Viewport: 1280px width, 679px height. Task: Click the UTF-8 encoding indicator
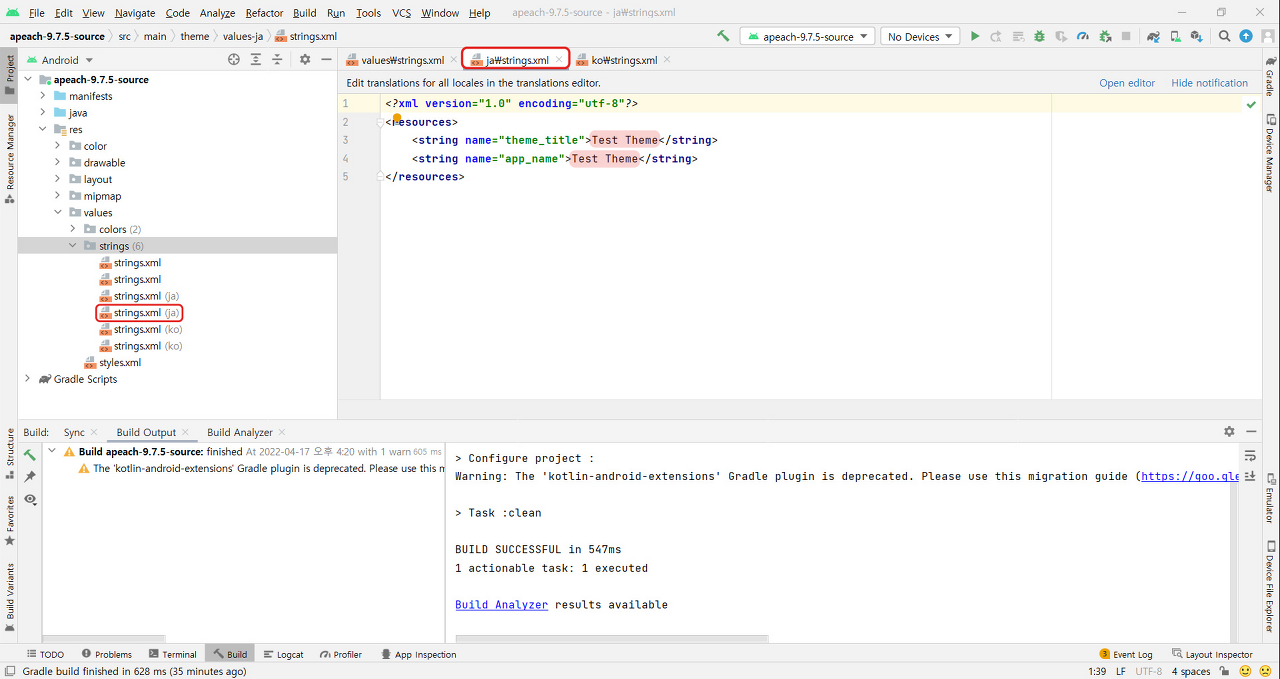[x=1148, y=671]
